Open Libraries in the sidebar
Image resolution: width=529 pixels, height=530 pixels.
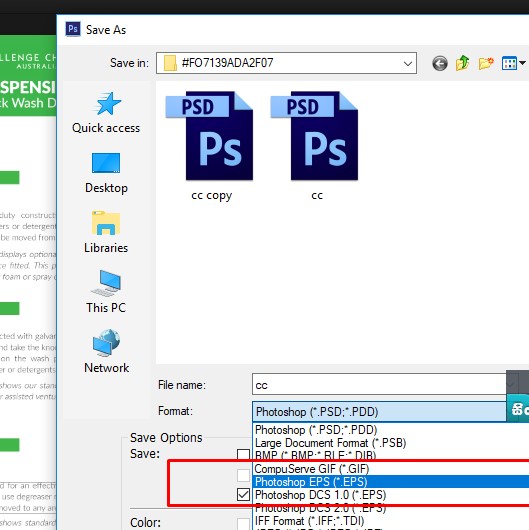click(106, 233)
